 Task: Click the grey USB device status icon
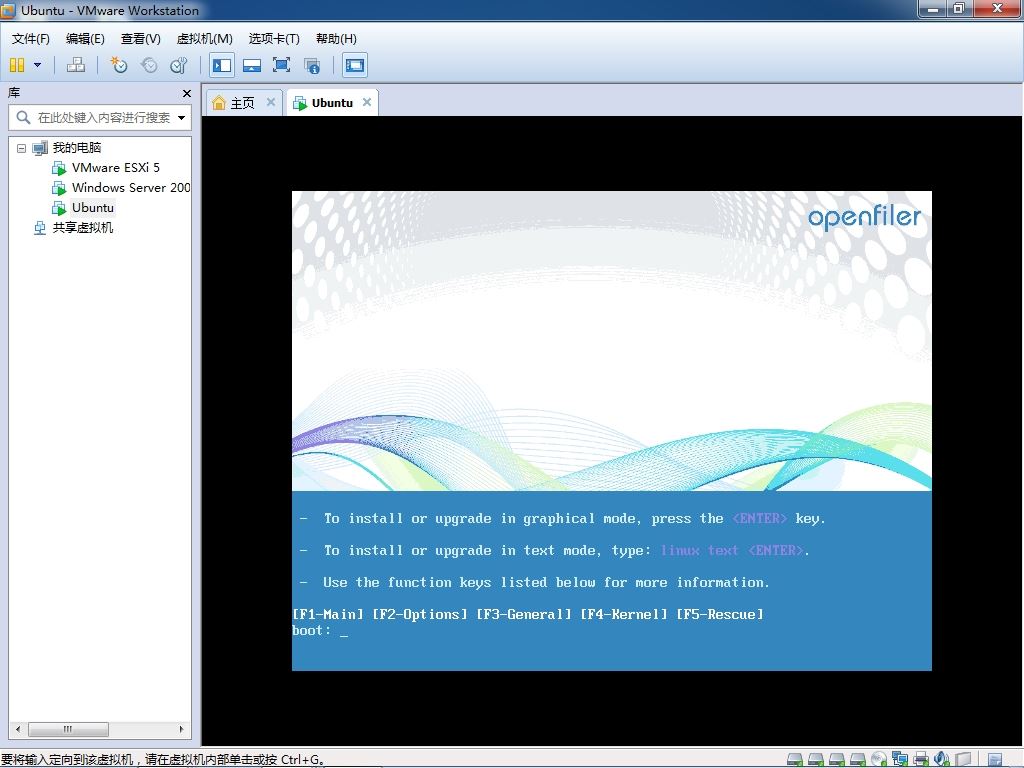pos(964,759)
